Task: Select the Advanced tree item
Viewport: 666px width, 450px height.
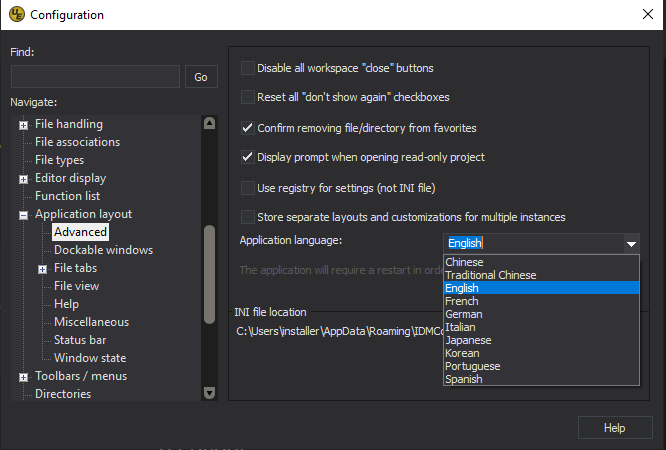Action: [80, 232]
